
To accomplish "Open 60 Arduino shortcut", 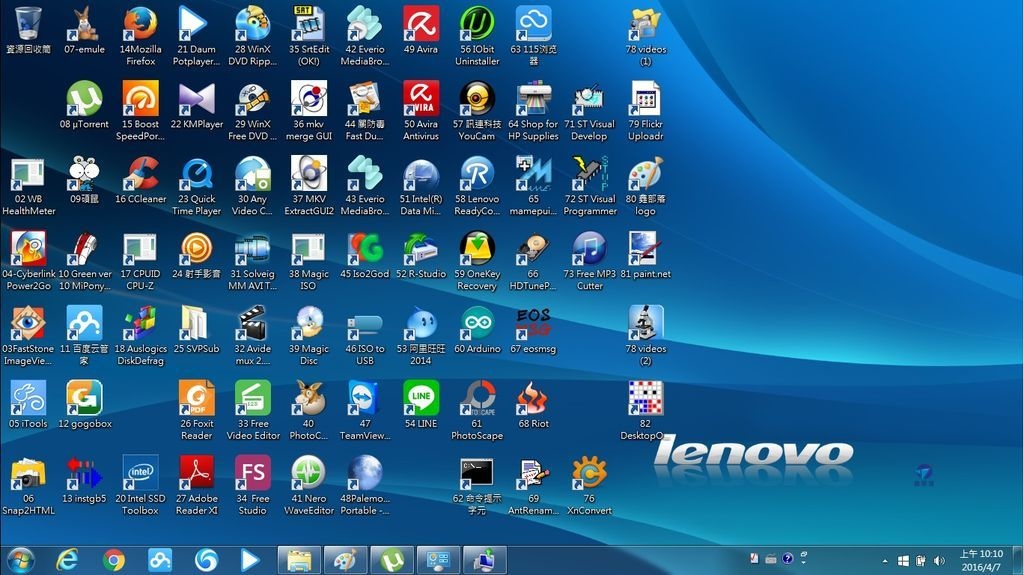I will 477,323.
